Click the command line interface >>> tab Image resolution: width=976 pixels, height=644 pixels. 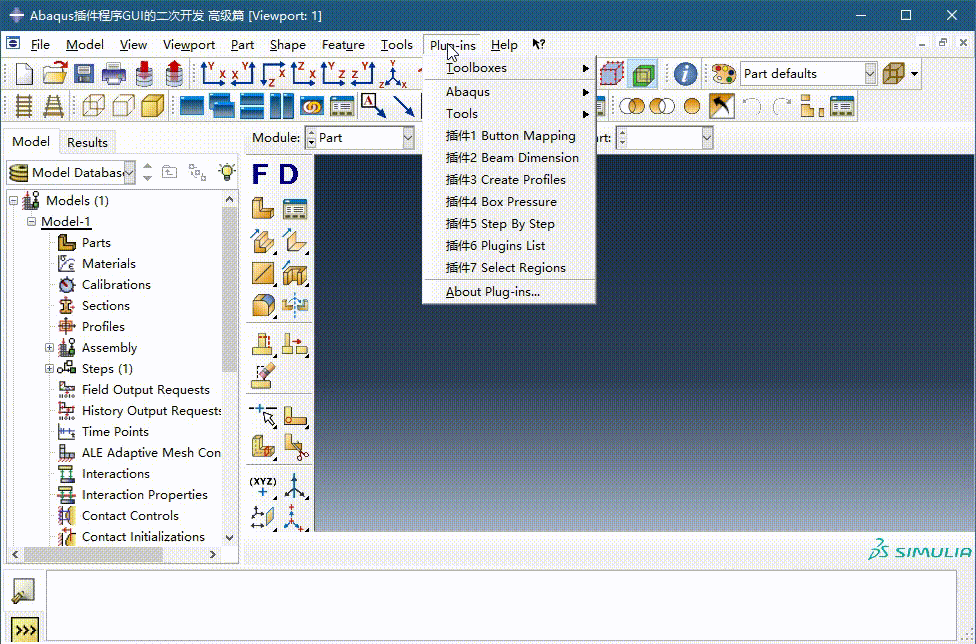tap(24, 629)
